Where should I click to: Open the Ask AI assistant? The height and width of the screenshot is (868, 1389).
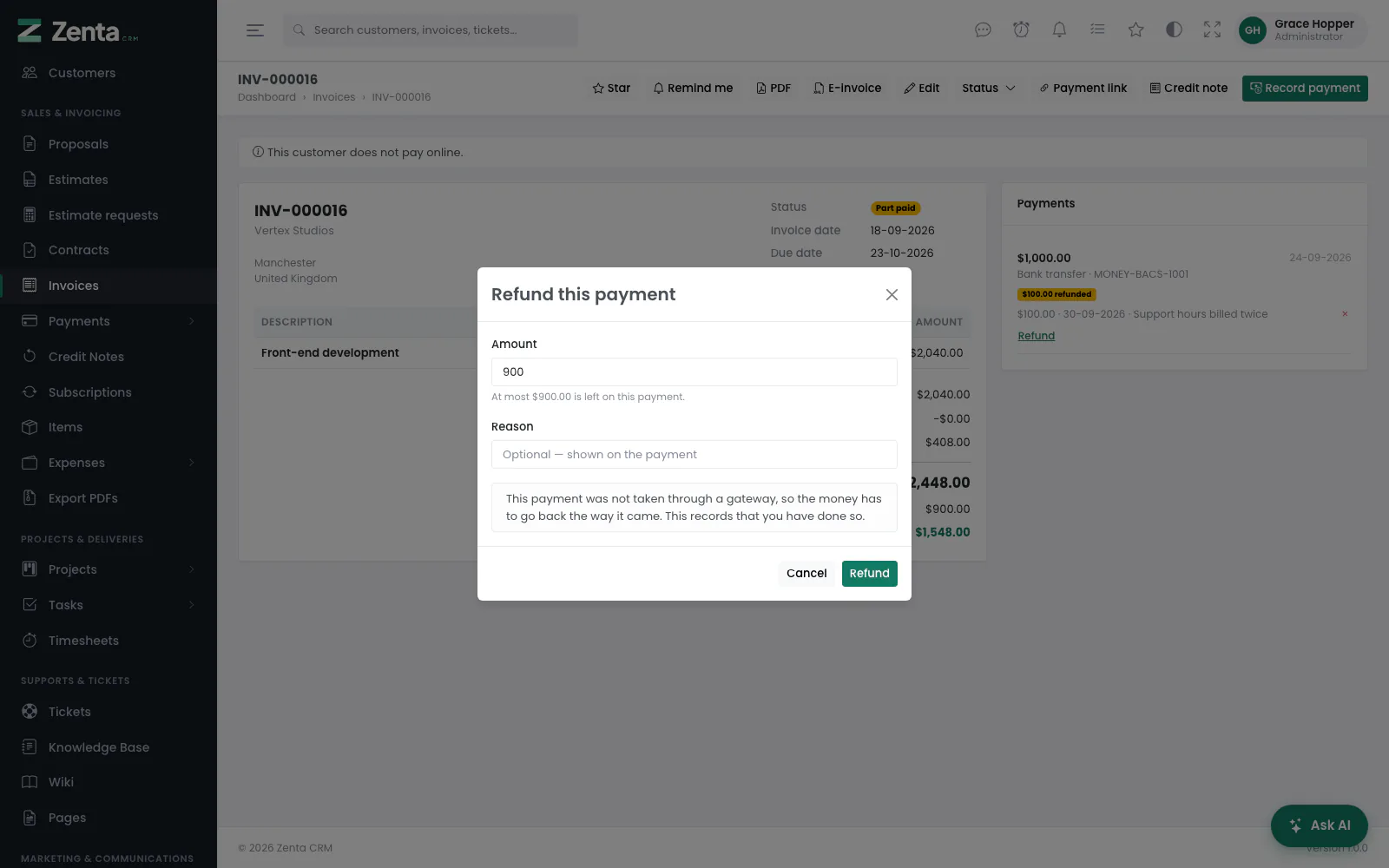click(1319, 825)
